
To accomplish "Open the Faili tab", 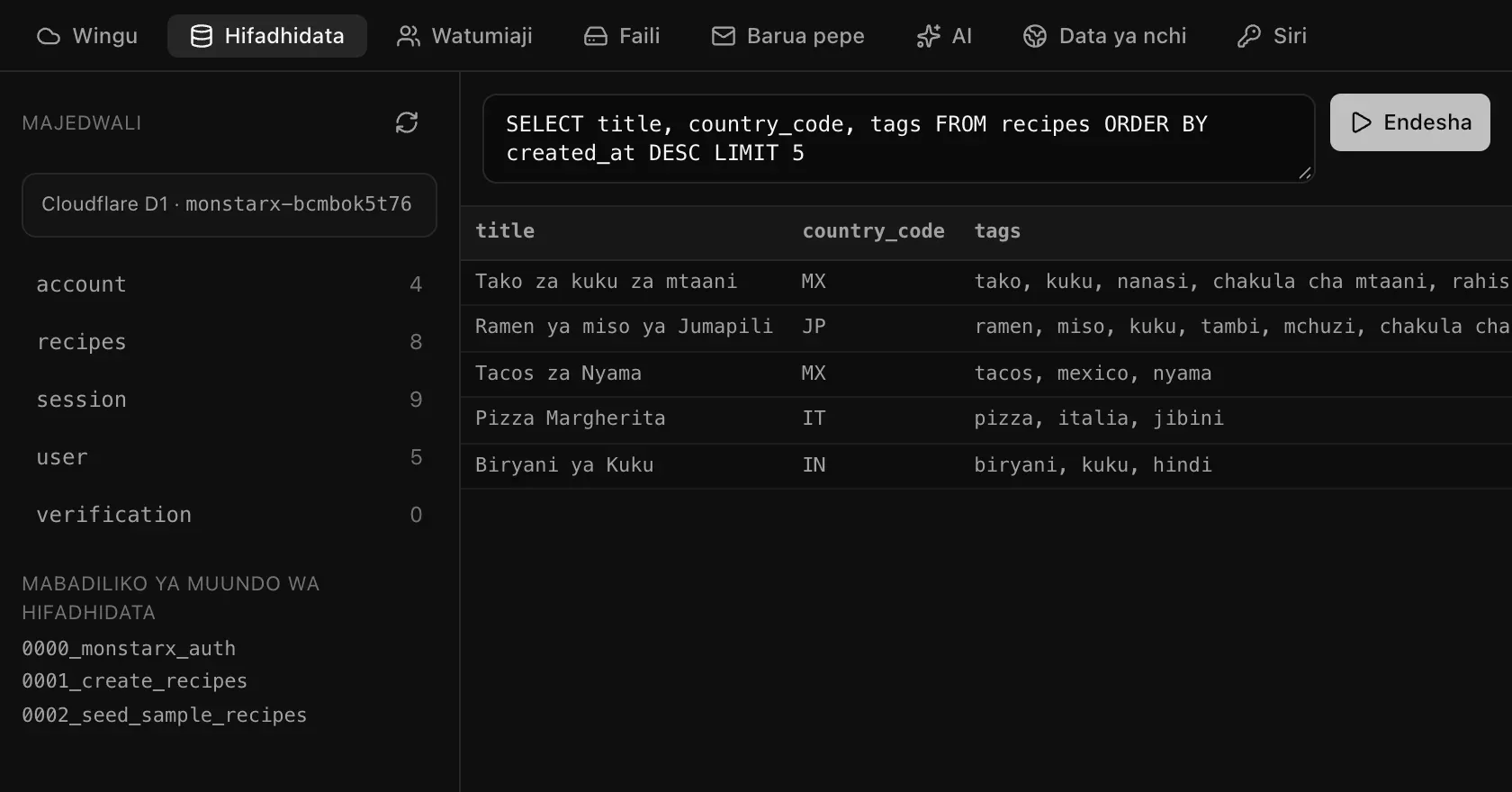I will pyautogui.click(x=623, y=36).
